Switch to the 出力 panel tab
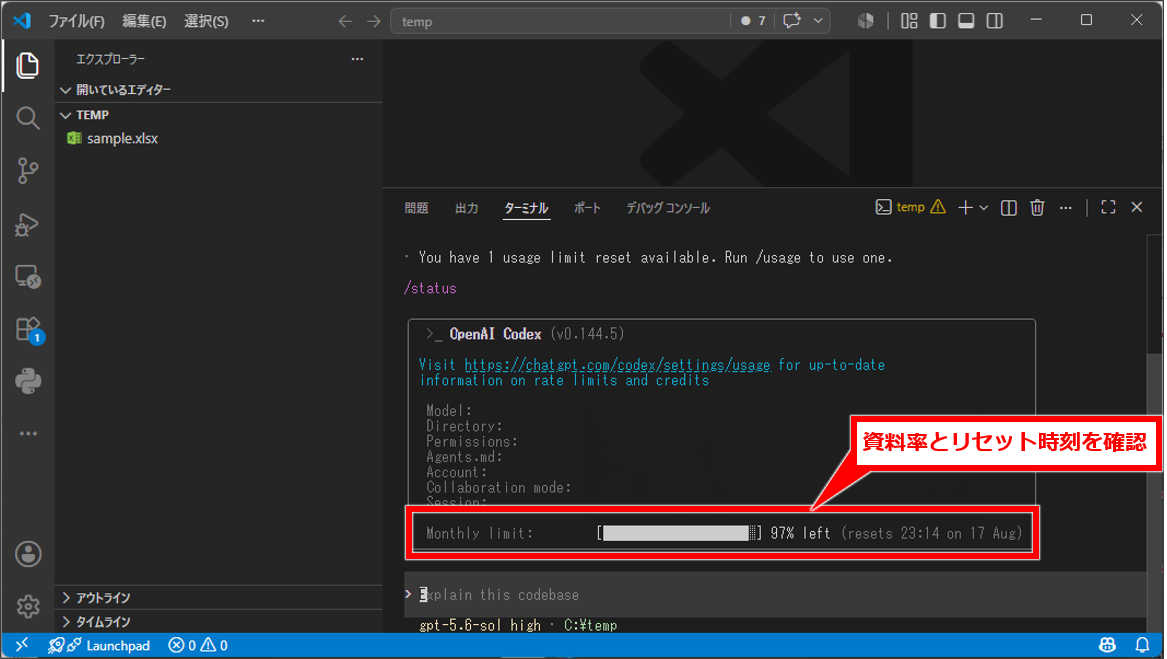Image resolution: width=1167 pixels, height=659 pixels. click(x=467, y=208)
